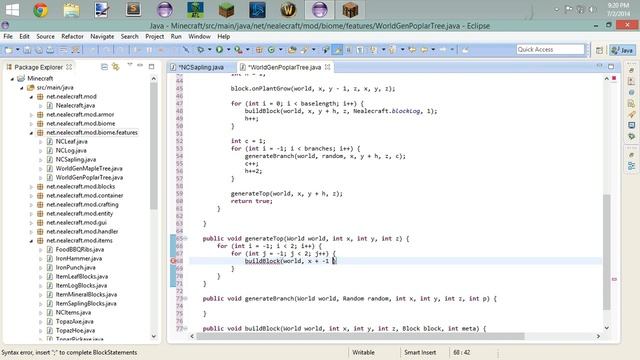This screenshot has width=640, height=360.
Task: Click the error marker on line 68
Action: click(x=173, y=261)
